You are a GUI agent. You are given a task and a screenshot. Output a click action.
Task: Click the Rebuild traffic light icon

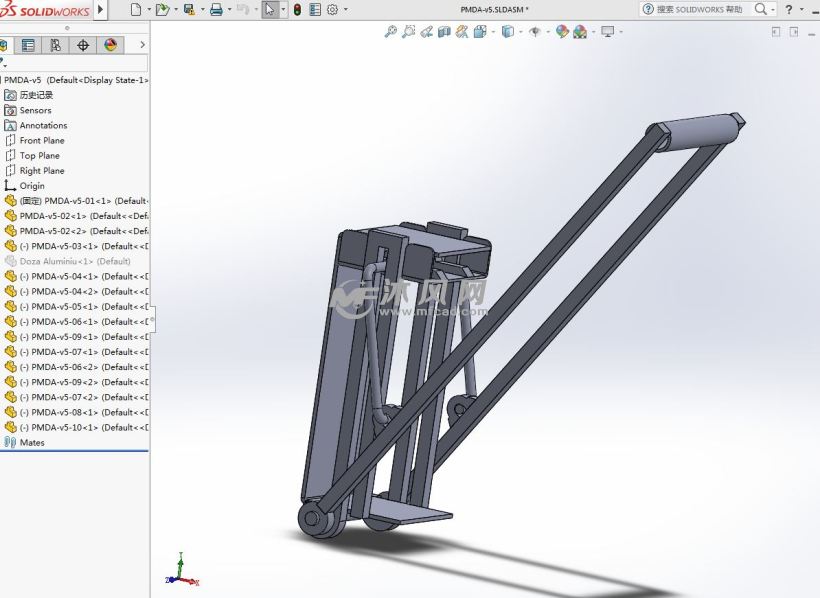pos(297,9)
